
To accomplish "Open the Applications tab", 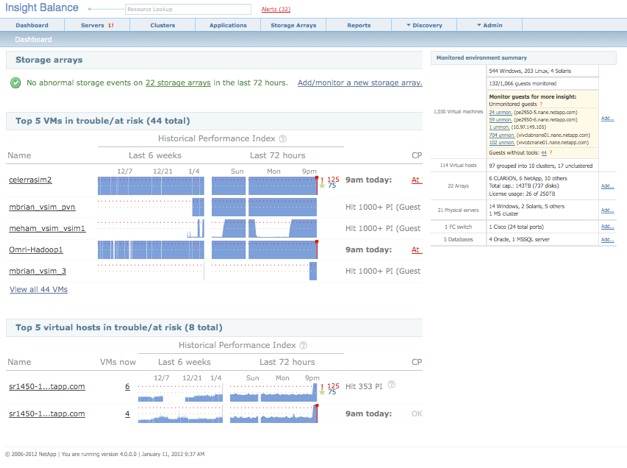I will [x=228, y=25].
